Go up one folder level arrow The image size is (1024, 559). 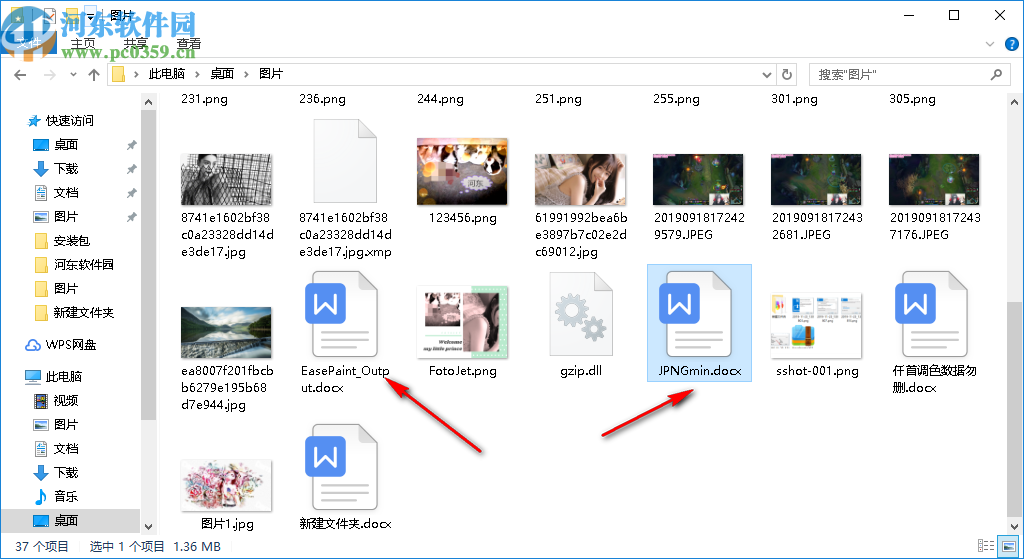point(93,74)
